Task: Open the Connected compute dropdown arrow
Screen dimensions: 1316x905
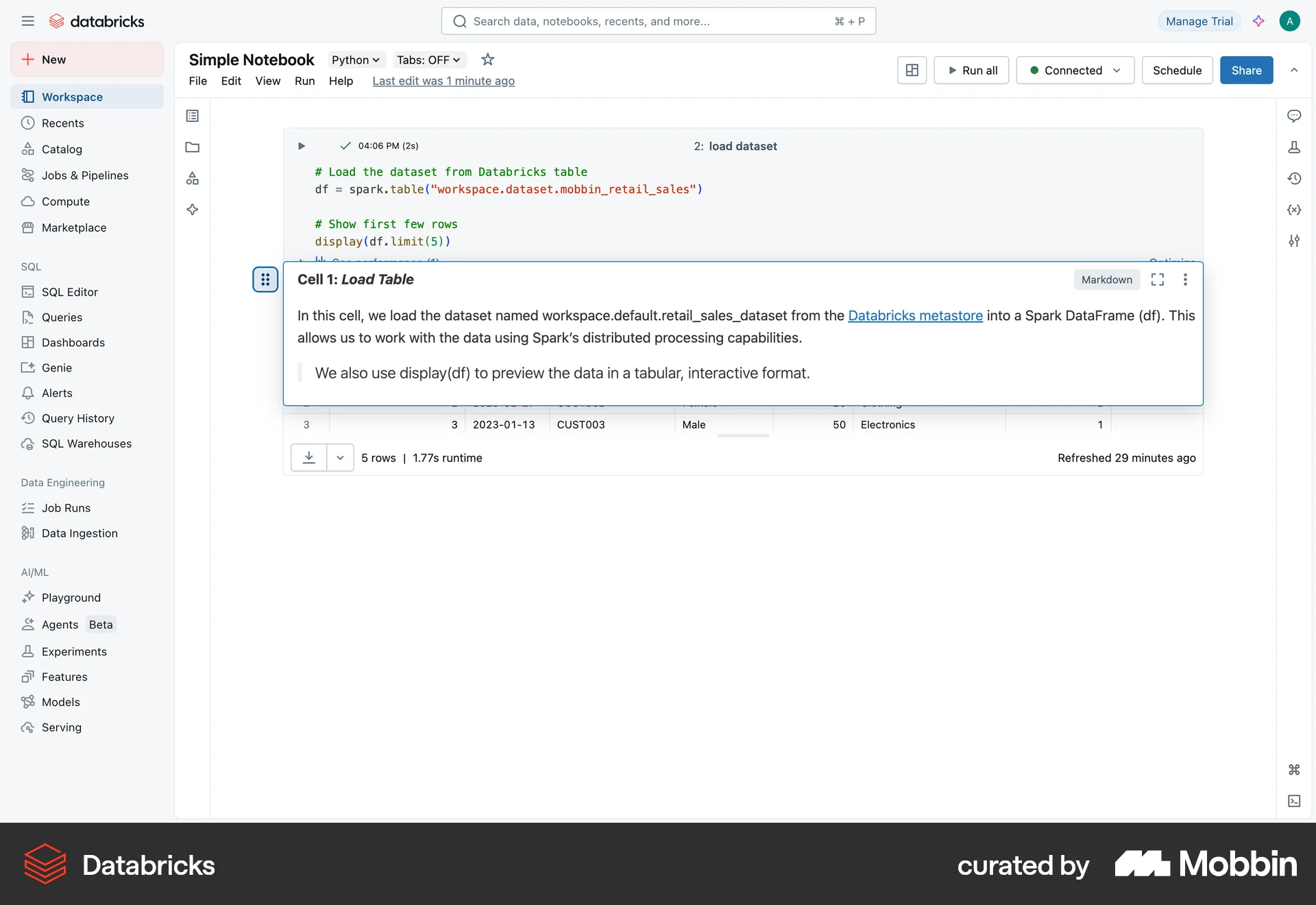Action: (1117, 70)
